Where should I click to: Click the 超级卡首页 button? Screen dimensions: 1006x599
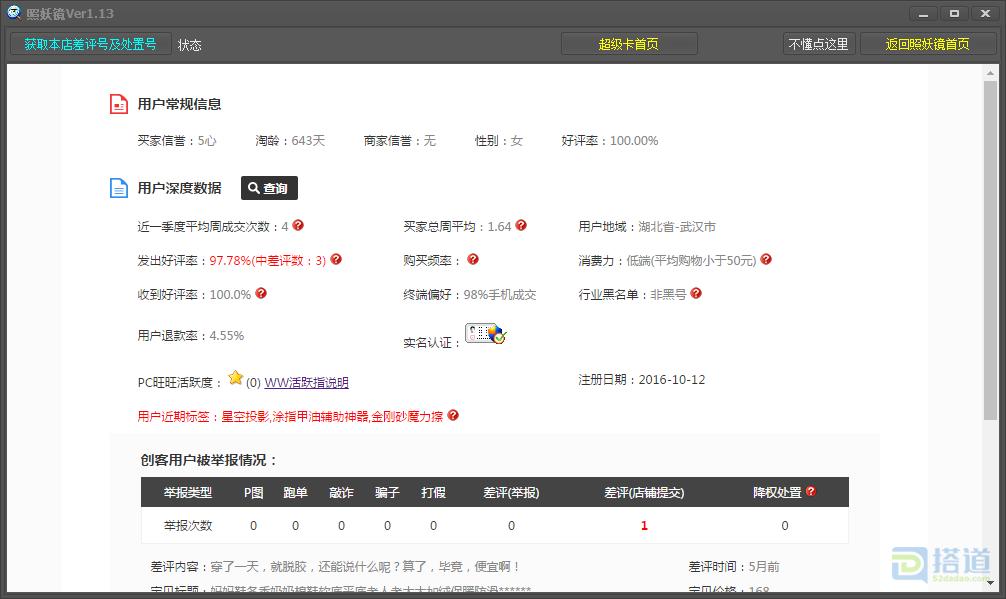coord(628,44)
